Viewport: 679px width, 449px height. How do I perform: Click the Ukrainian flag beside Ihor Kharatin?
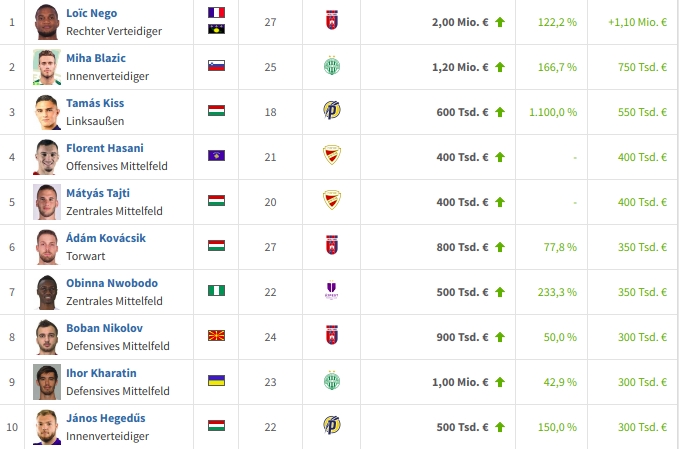216,381
